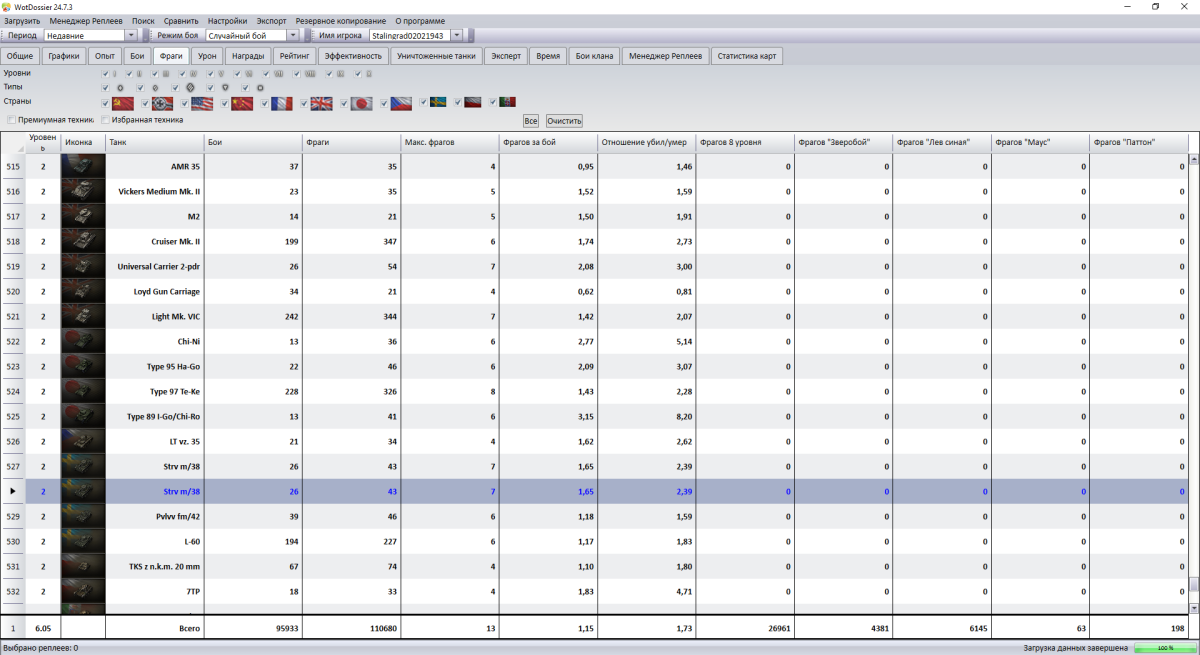Click the Czech flag nation filter
The height and width of the screenshot is (655, 1200).
click(x=400, y=103)
